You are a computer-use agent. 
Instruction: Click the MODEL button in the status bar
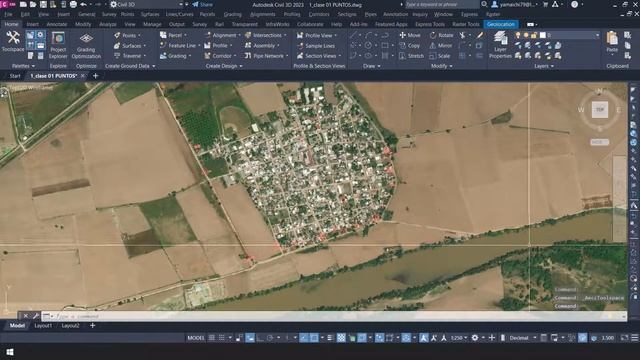pyautogui.click(x=196, y=338)
